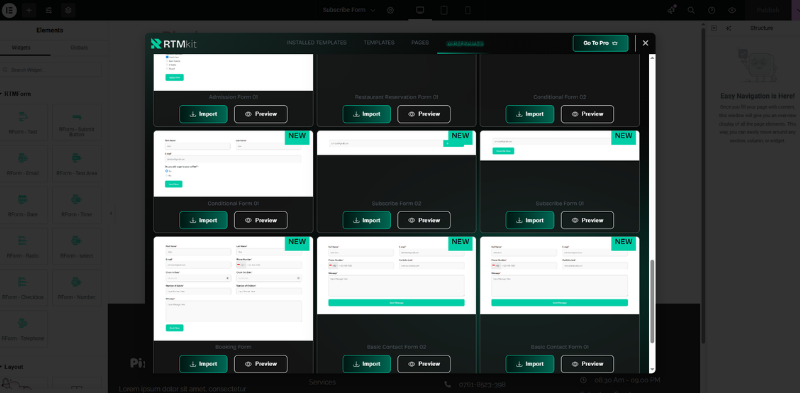Open Templates tab in RTMkit modal
The width and height of the screenshot is (800, 393).
pos(379,43)
